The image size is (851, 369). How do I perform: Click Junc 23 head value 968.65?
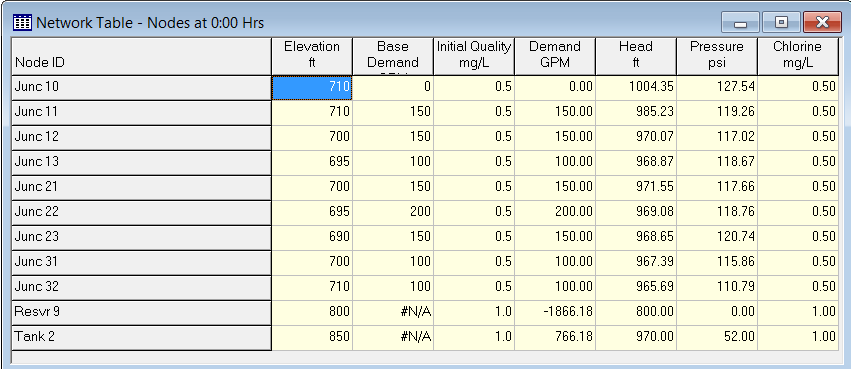[x=636, y=238]
